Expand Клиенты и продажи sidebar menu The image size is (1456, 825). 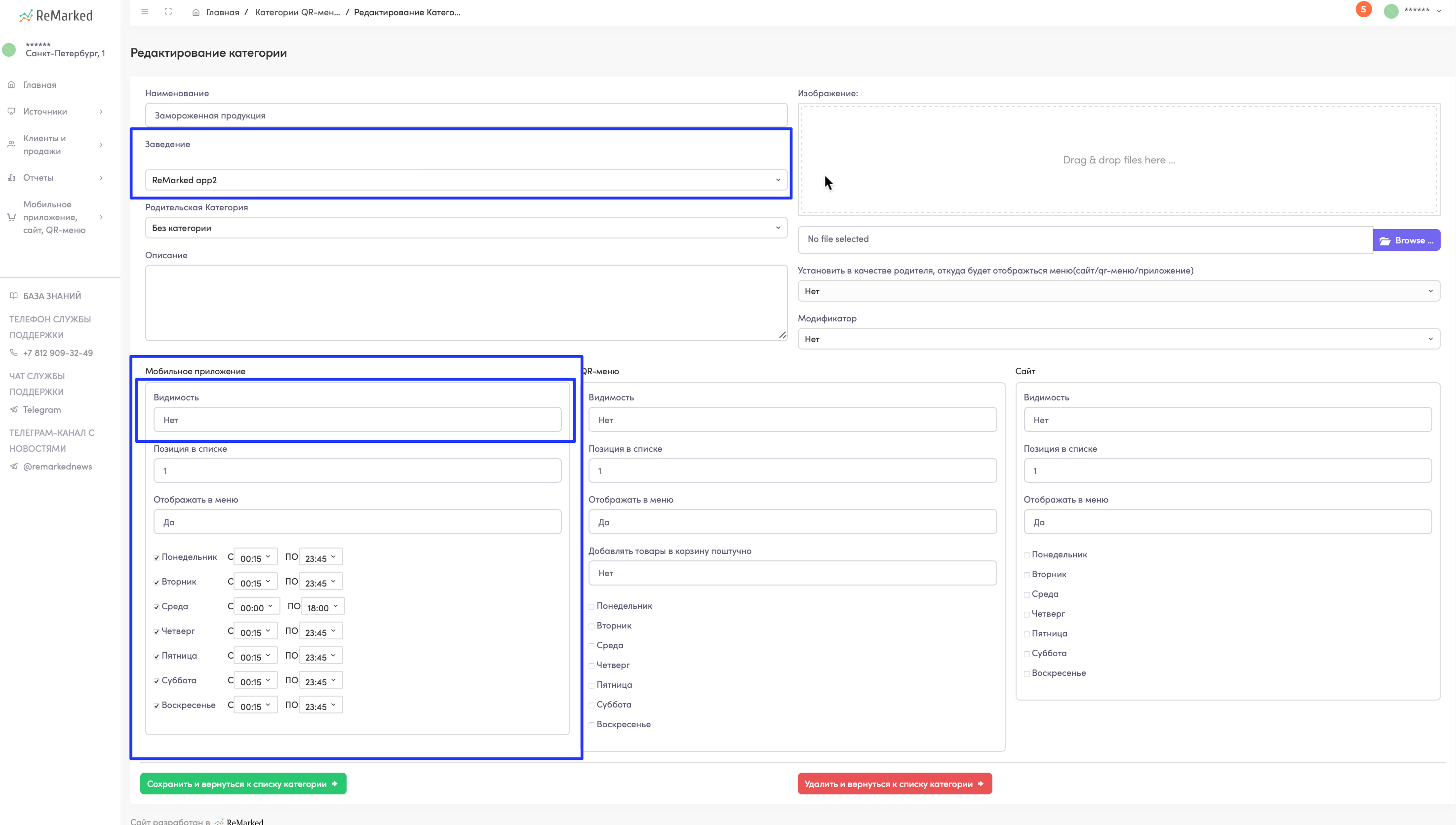point(55,145)
